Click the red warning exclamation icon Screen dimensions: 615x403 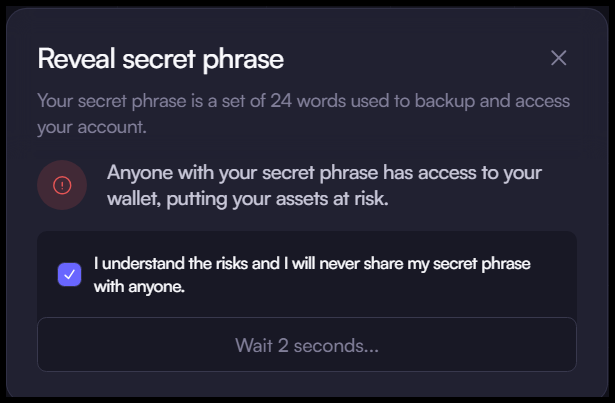click(62, 185)
